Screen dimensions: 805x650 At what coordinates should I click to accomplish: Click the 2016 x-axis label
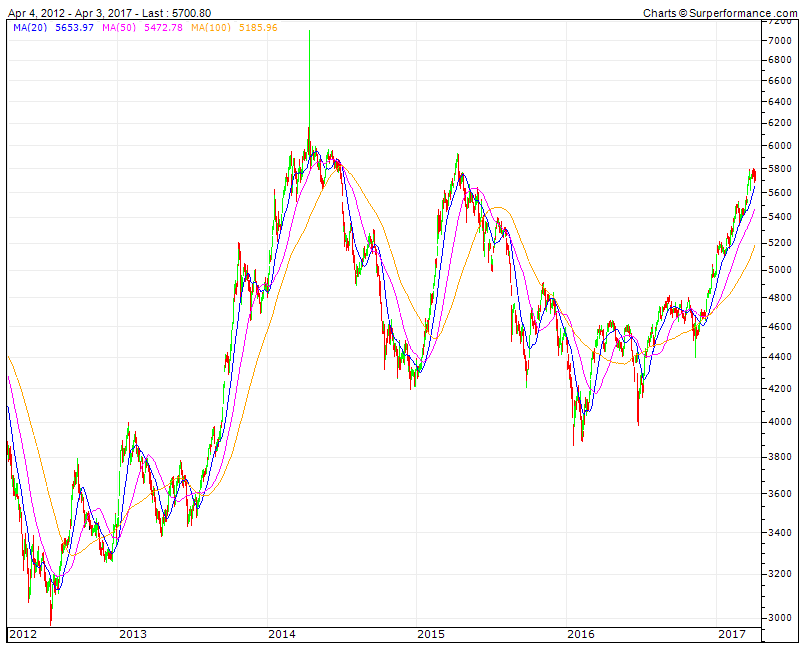point(581,634)
